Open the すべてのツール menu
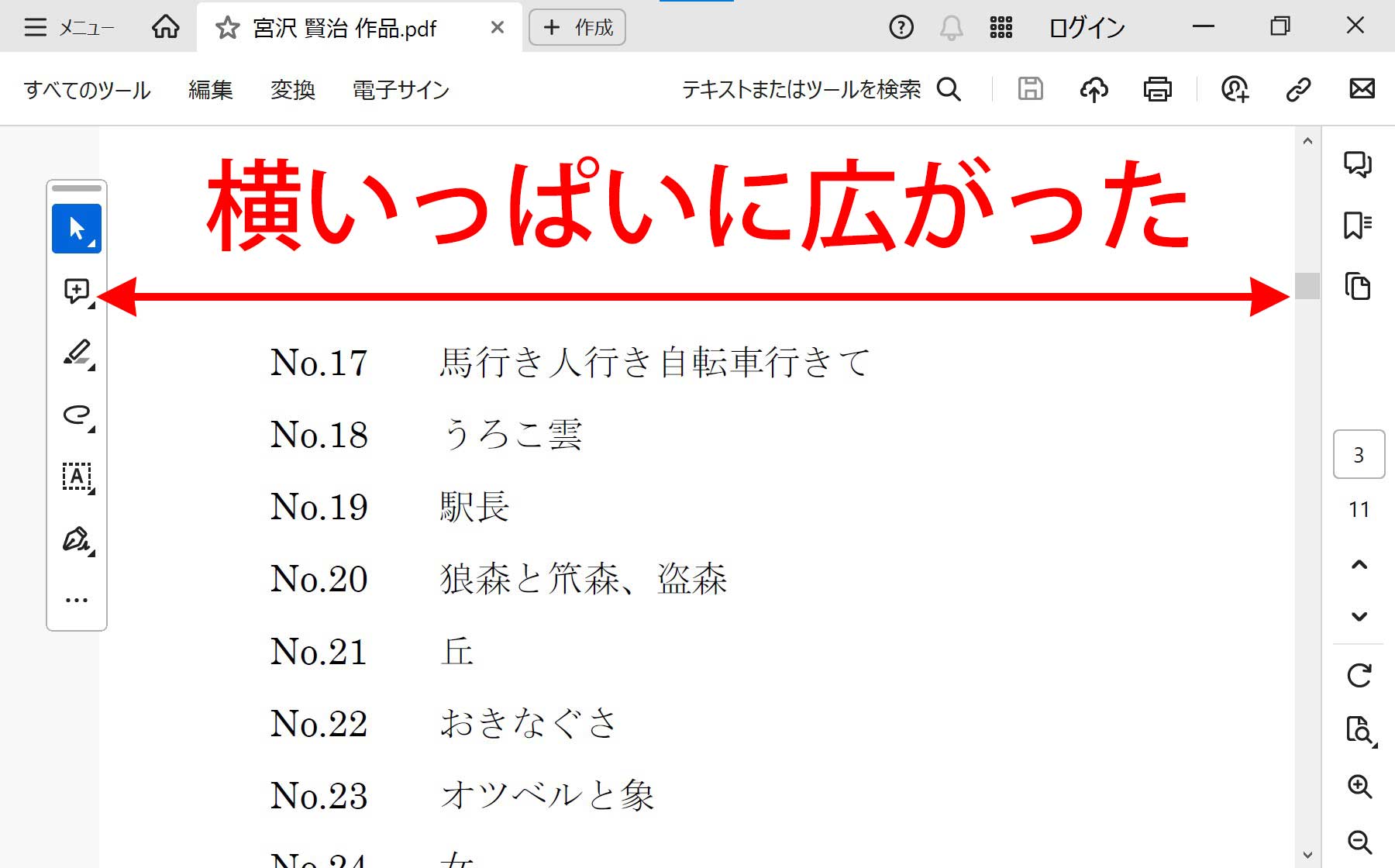Viewport: 1395px width, 868px height. pyautogui.click(x=87, y=90)
